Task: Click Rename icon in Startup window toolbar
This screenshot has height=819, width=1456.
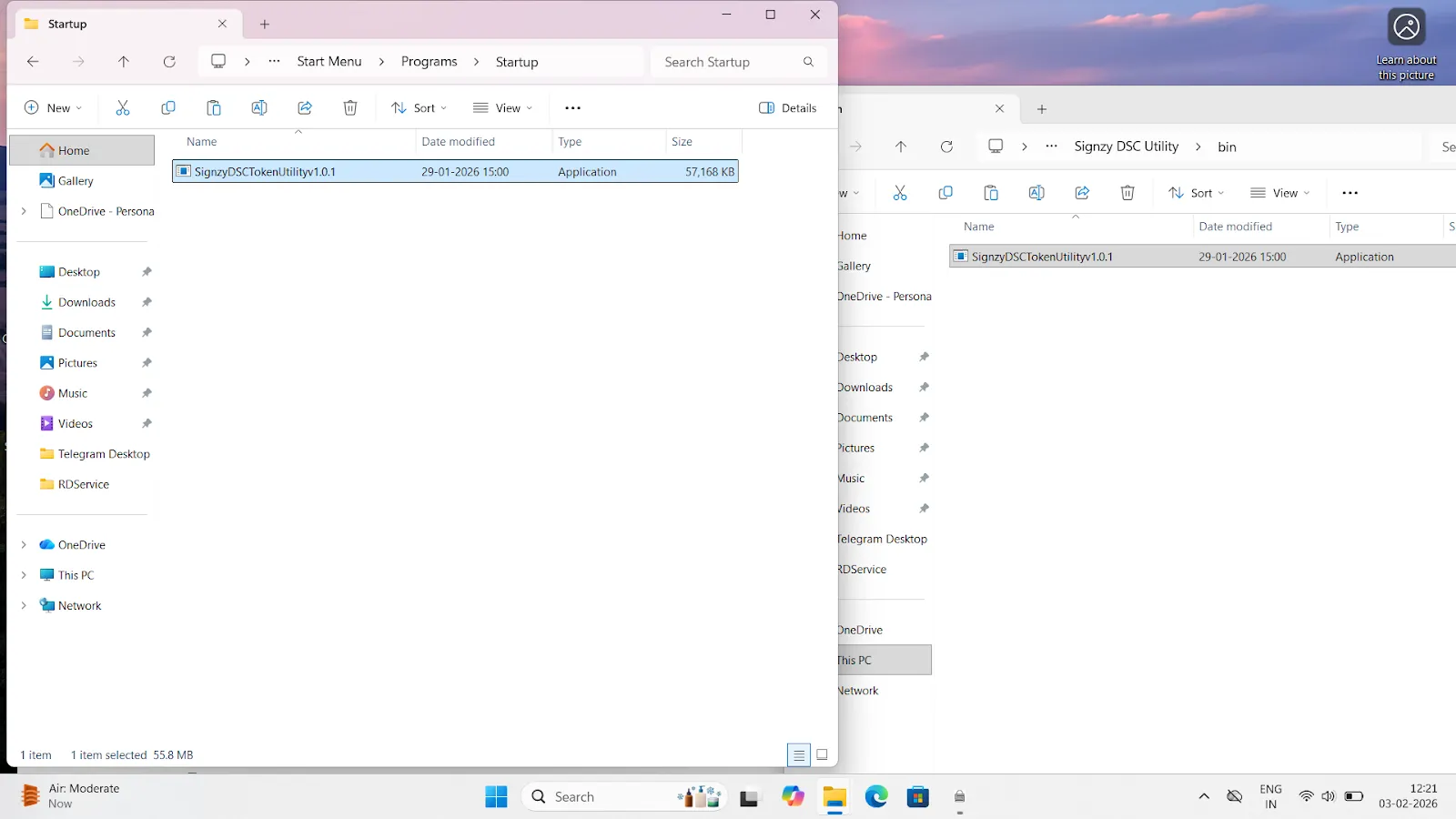Action: point(259,108)
